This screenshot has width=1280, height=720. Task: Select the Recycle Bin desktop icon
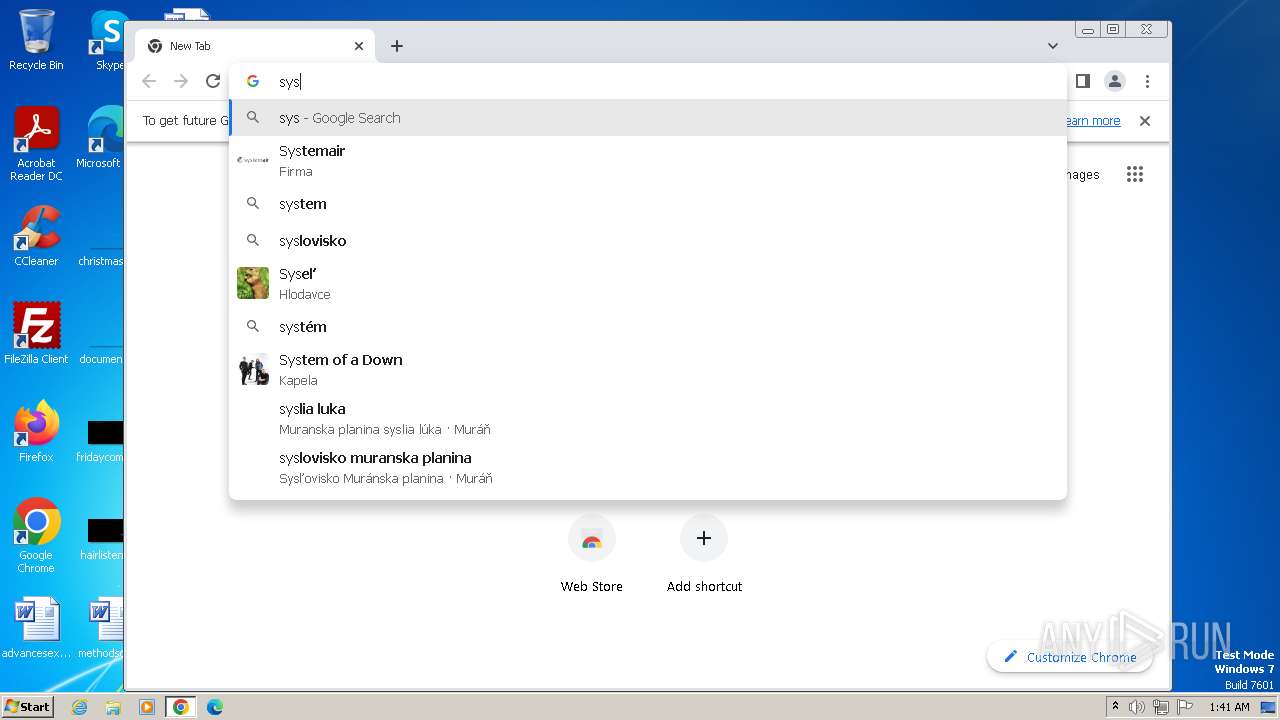36,40
